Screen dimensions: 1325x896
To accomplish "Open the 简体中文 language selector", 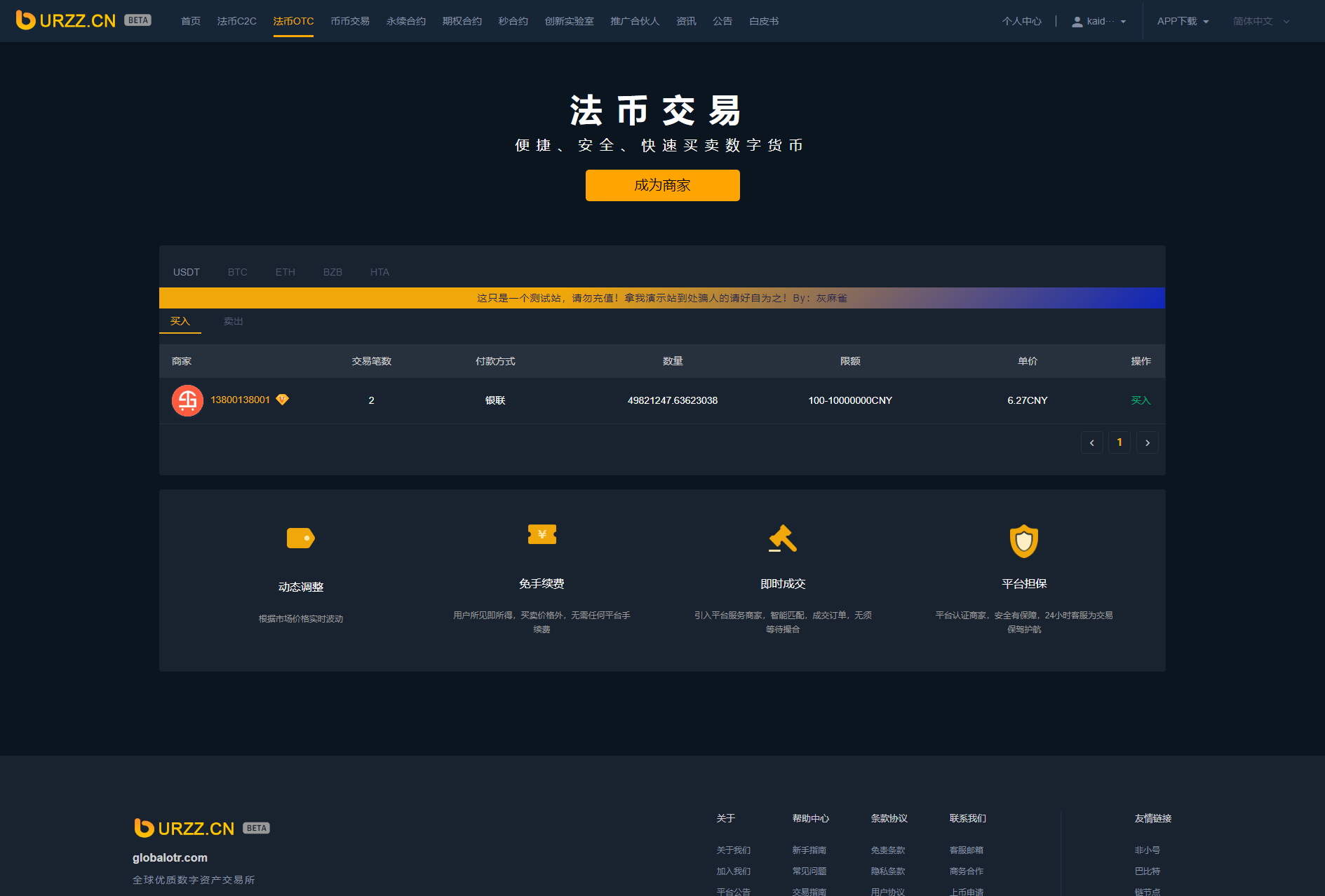I will [1260, 21].
